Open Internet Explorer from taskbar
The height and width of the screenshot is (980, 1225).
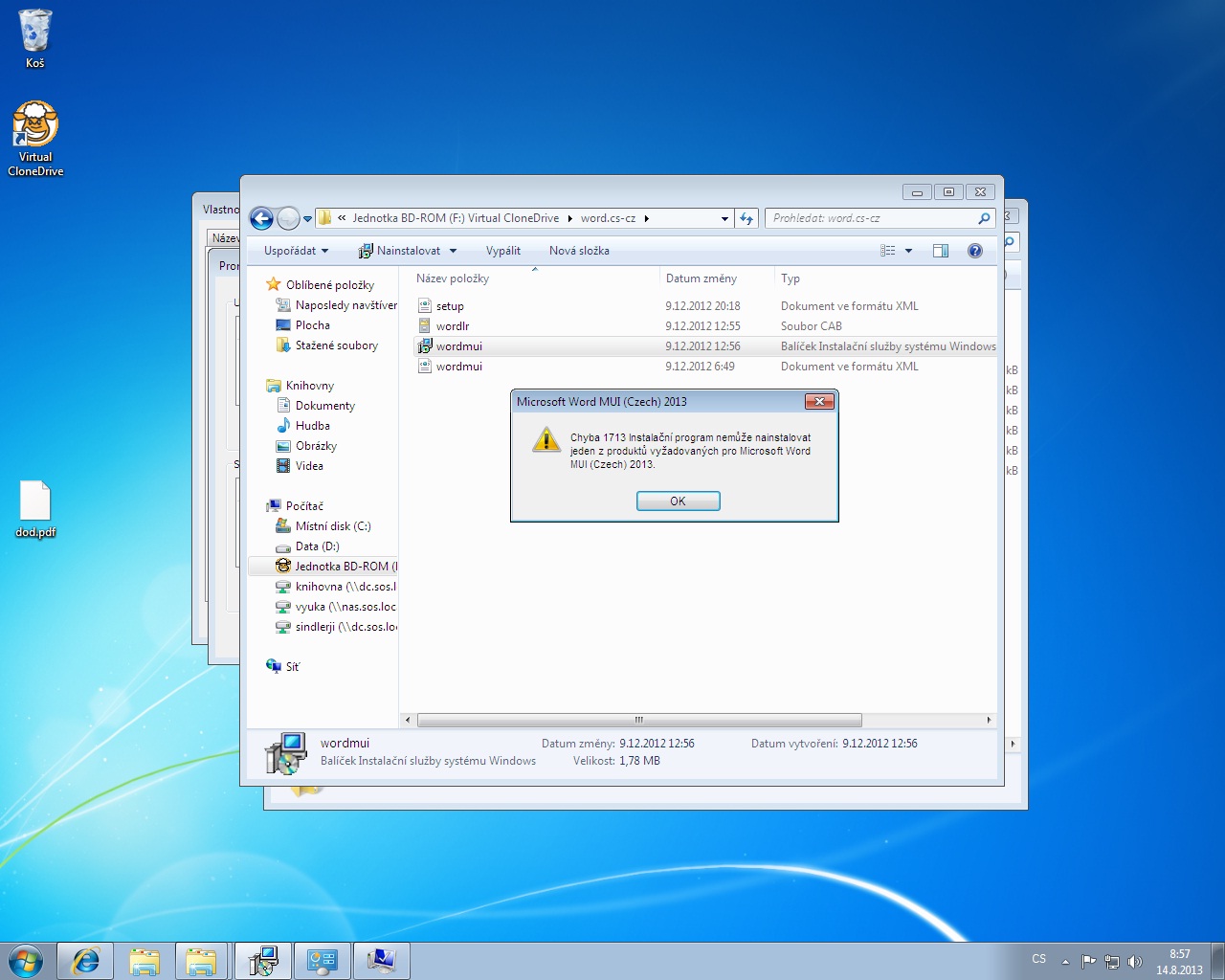pos(86,961)
